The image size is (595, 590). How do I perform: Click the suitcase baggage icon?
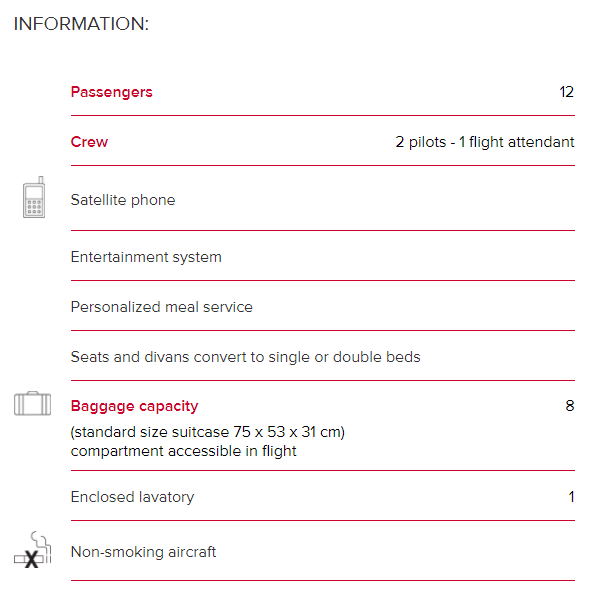(x=32, y=404)
